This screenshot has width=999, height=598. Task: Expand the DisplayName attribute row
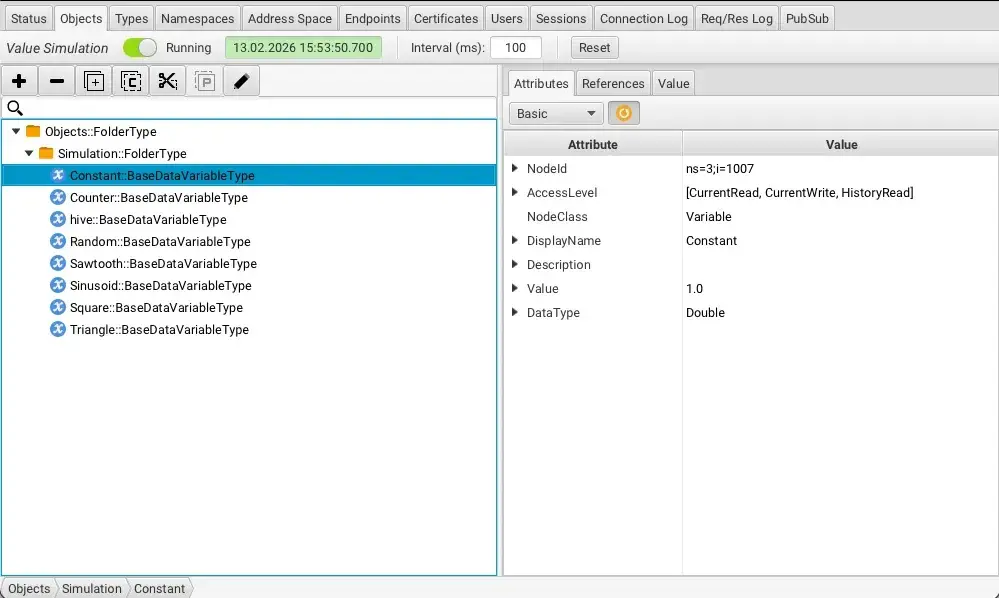[515, 240]
